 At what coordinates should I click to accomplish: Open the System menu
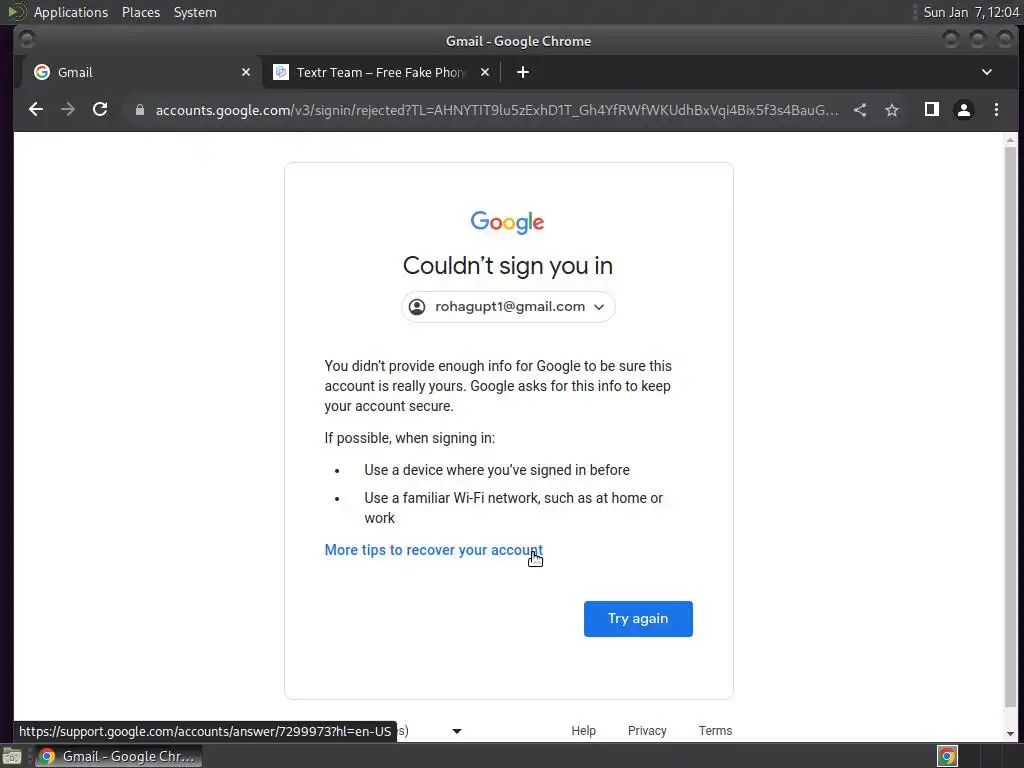(x=195, y=12)
